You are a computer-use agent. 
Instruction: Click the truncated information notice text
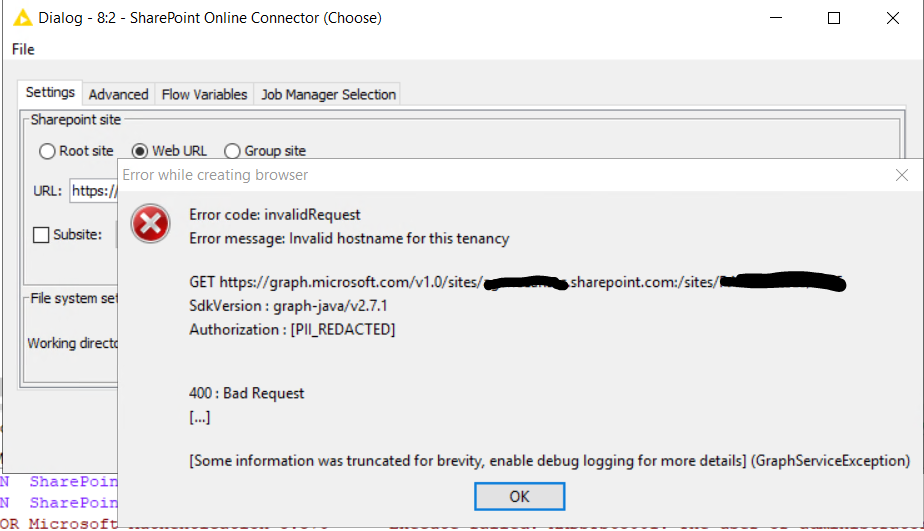549,461
